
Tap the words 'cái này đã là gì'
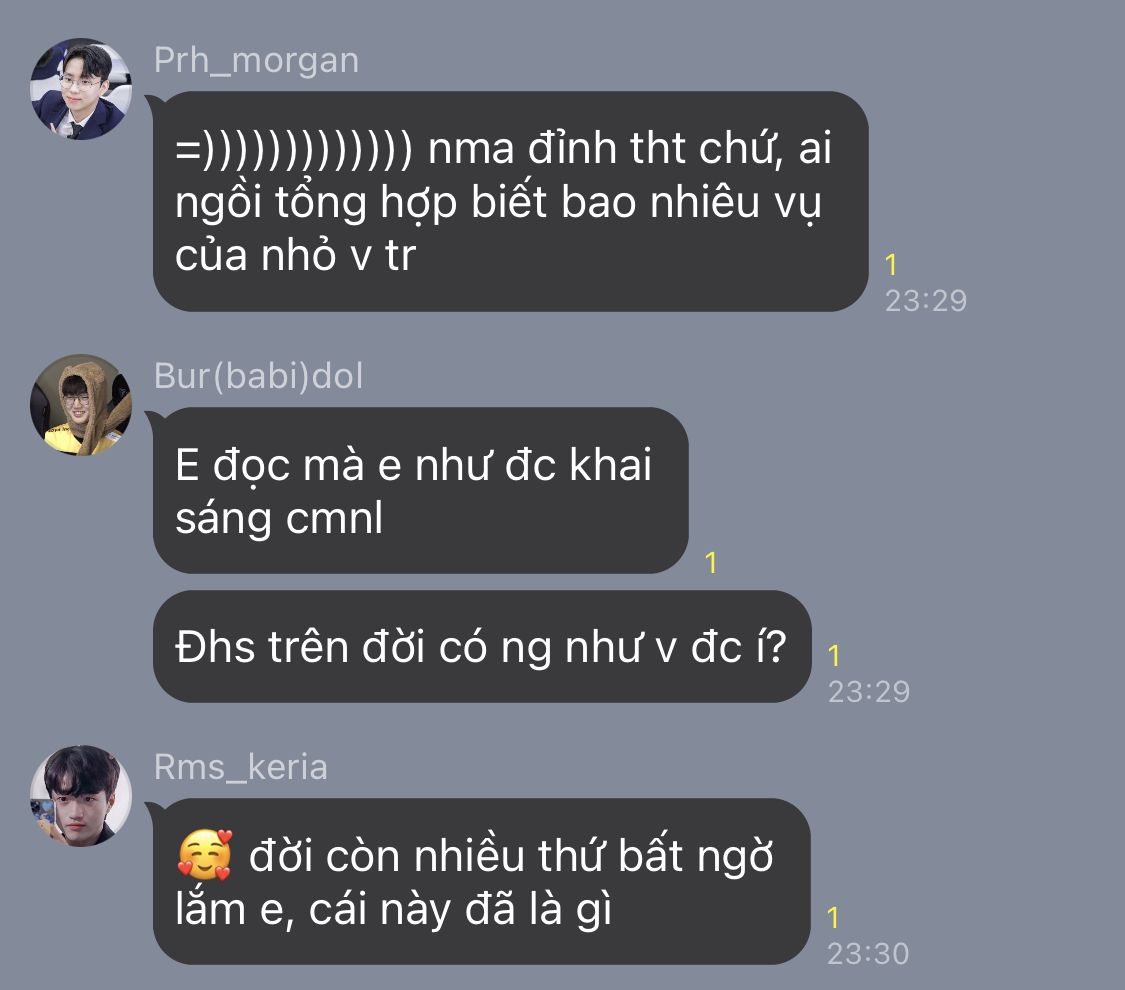click(x=460, y=910)
